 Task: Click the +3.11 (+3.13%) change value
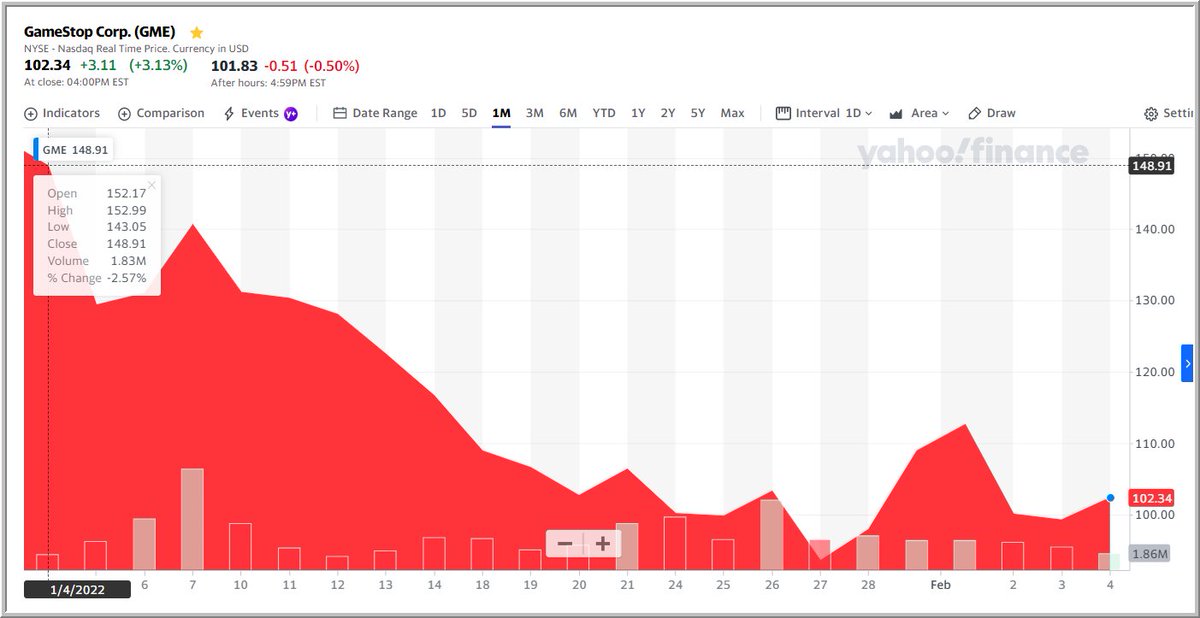point(134,66)
